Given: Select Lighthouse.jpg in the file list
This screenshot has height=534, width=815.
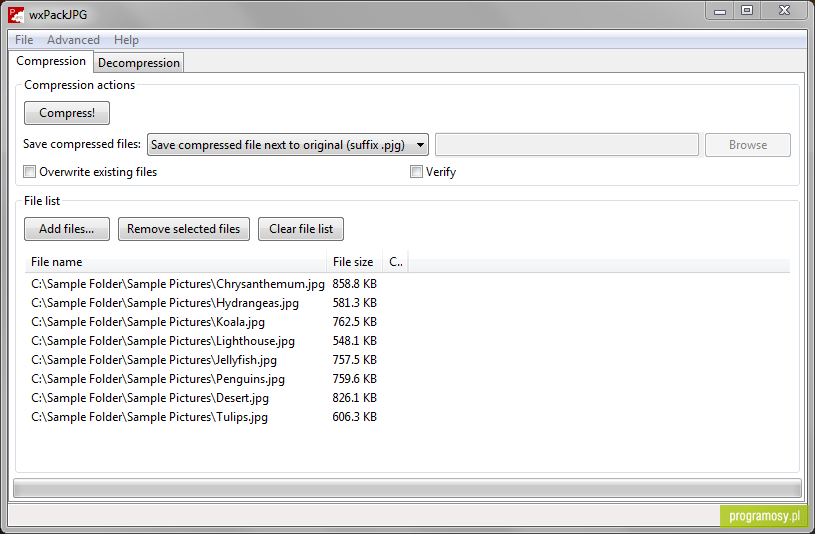Looking at the screenshot, I should pyautogui.click(x=163, y=341).
